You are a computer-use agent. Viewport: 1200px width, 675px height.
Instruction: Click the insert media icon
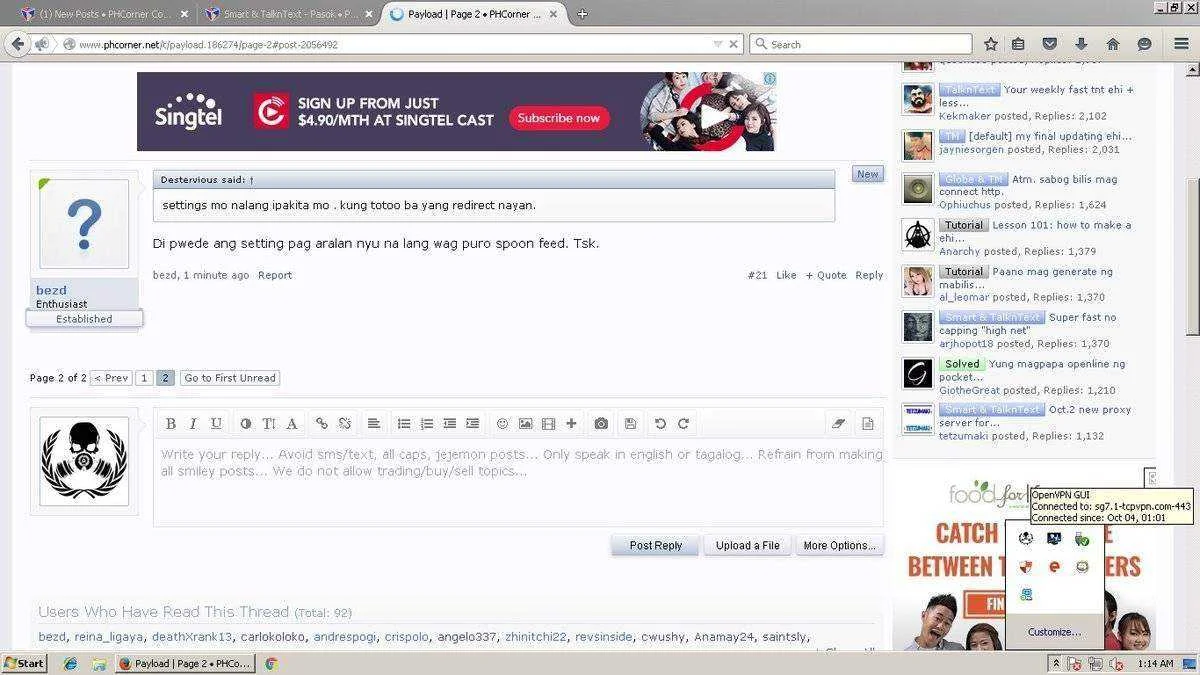coord(548,424)
